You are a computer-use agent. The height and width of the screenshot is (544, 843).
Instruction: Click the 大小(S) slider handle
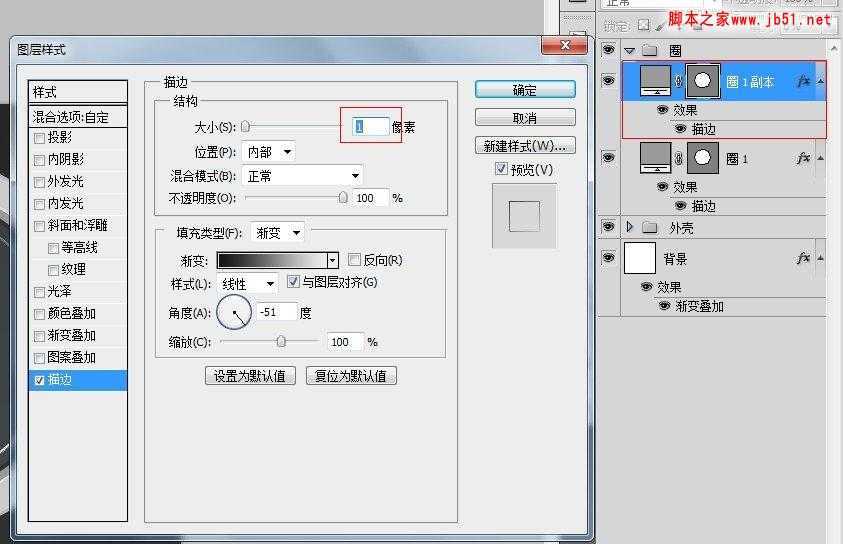coord(245,127)
